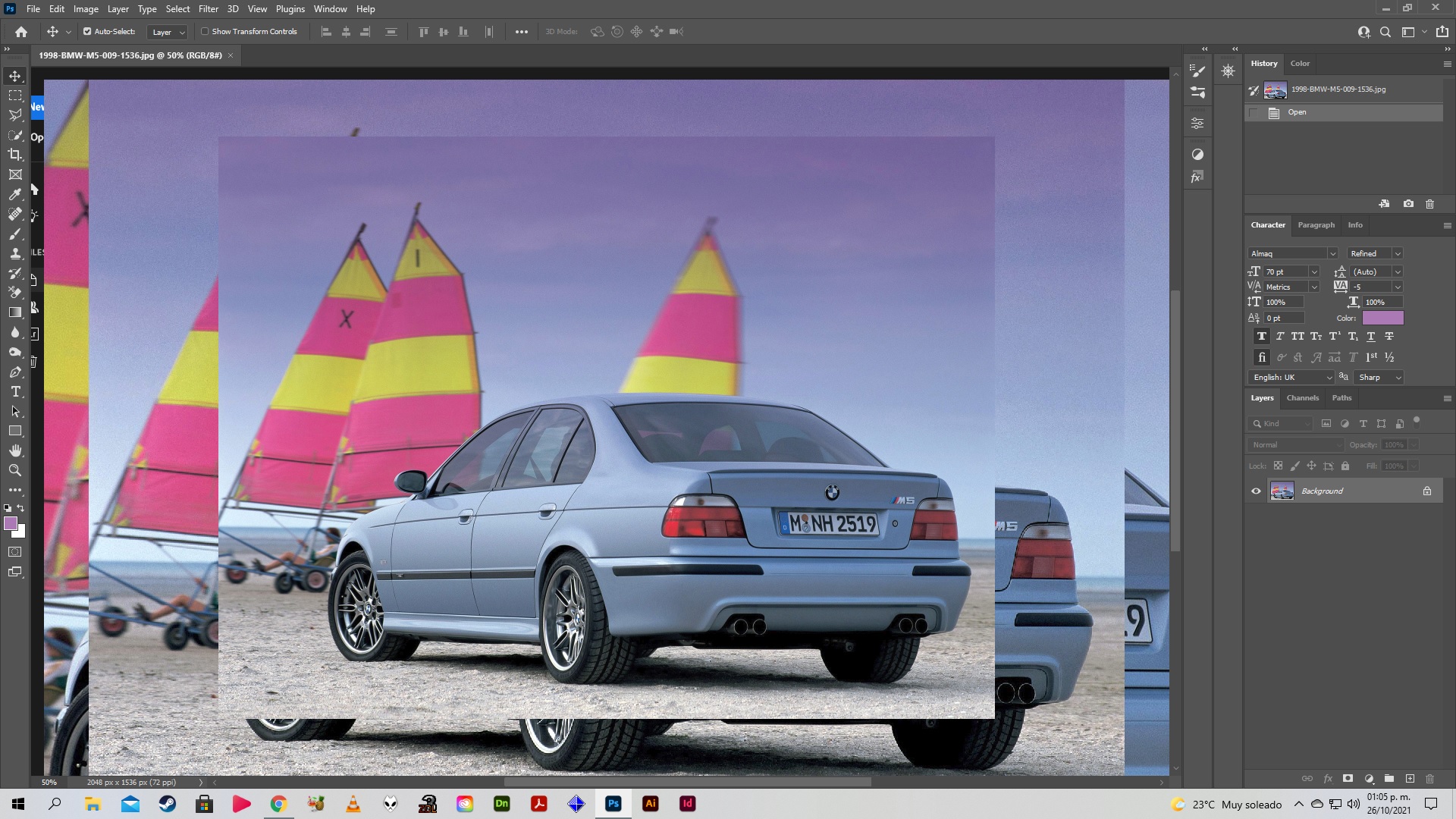Open the Sharp anti-aliasing dropdown
1456x819 pixels.
pyautogui.click(x=1379, y=378)
